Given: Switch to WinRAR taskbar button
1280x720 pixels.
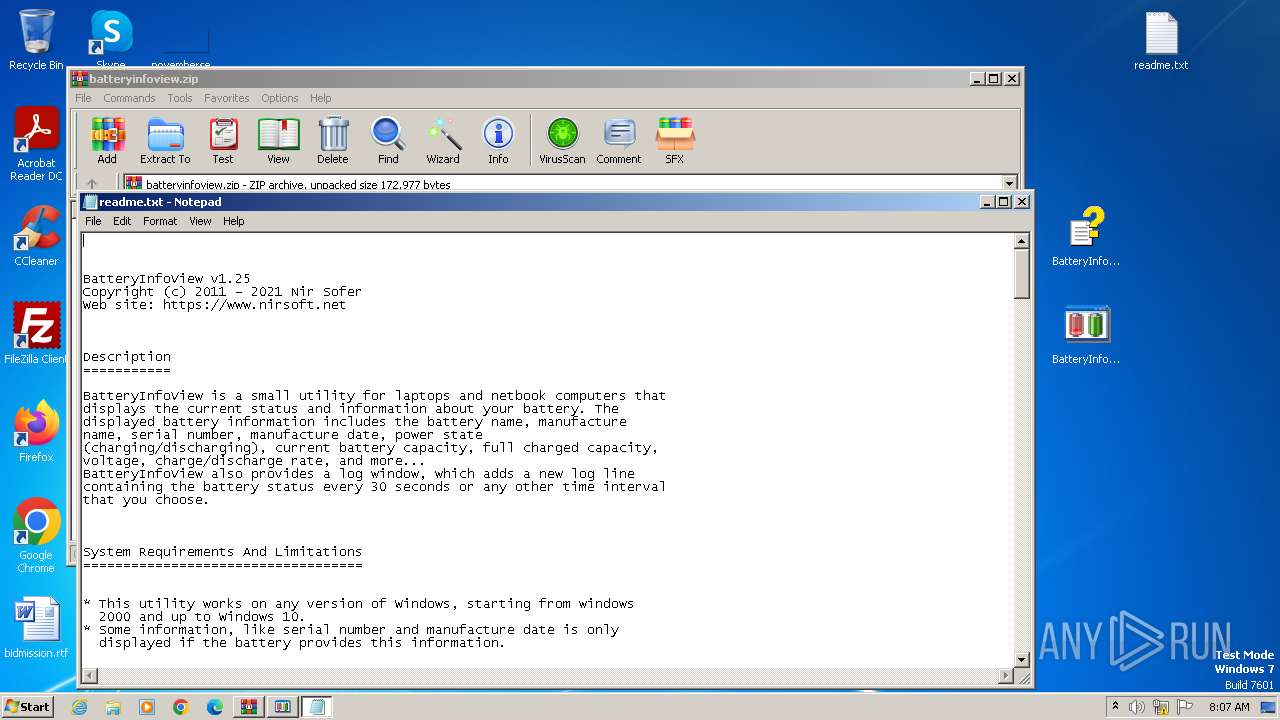Looking at the screenshot, I should coord(249,707).
